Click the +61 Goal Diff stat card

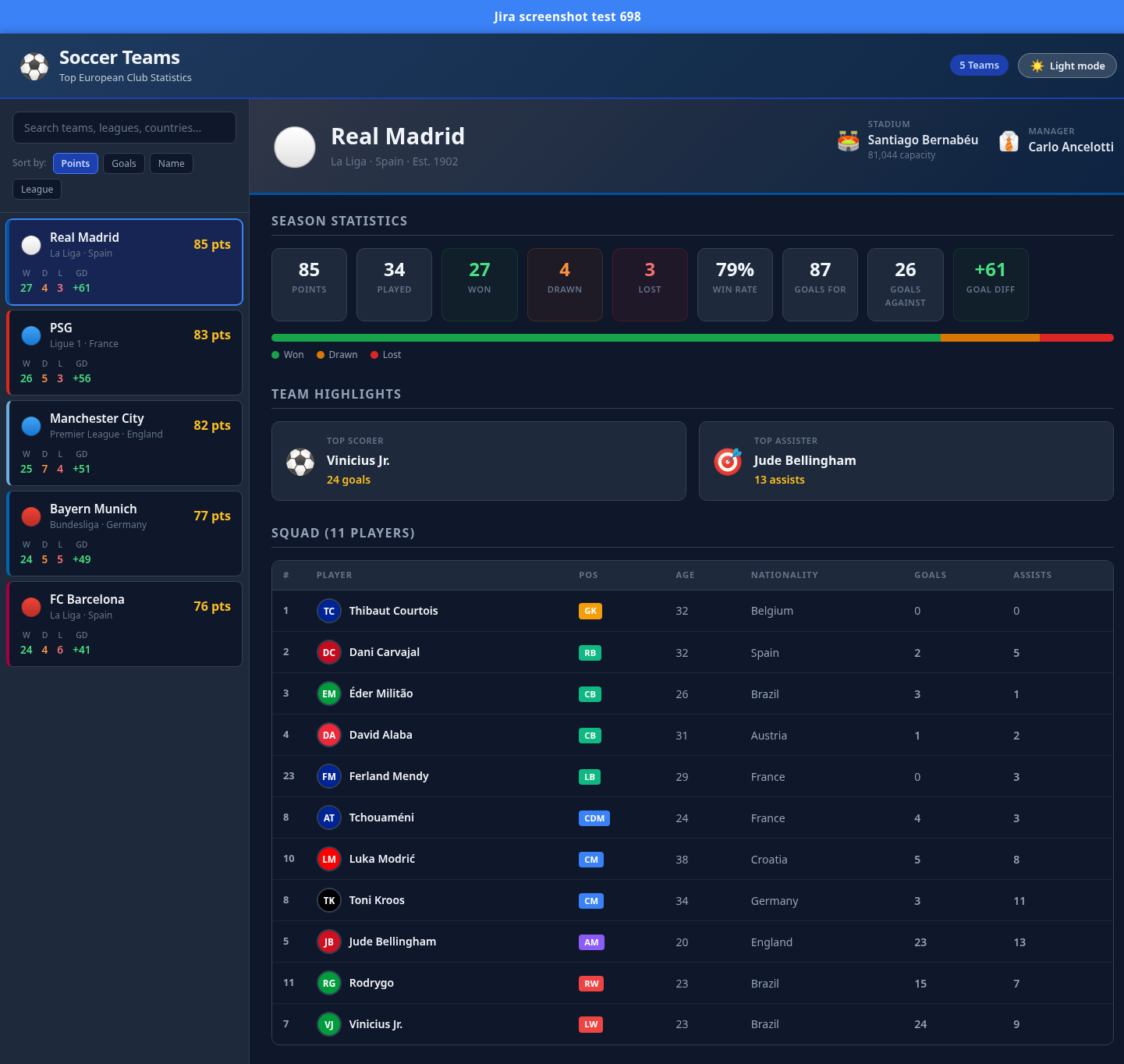coord(991,285)
